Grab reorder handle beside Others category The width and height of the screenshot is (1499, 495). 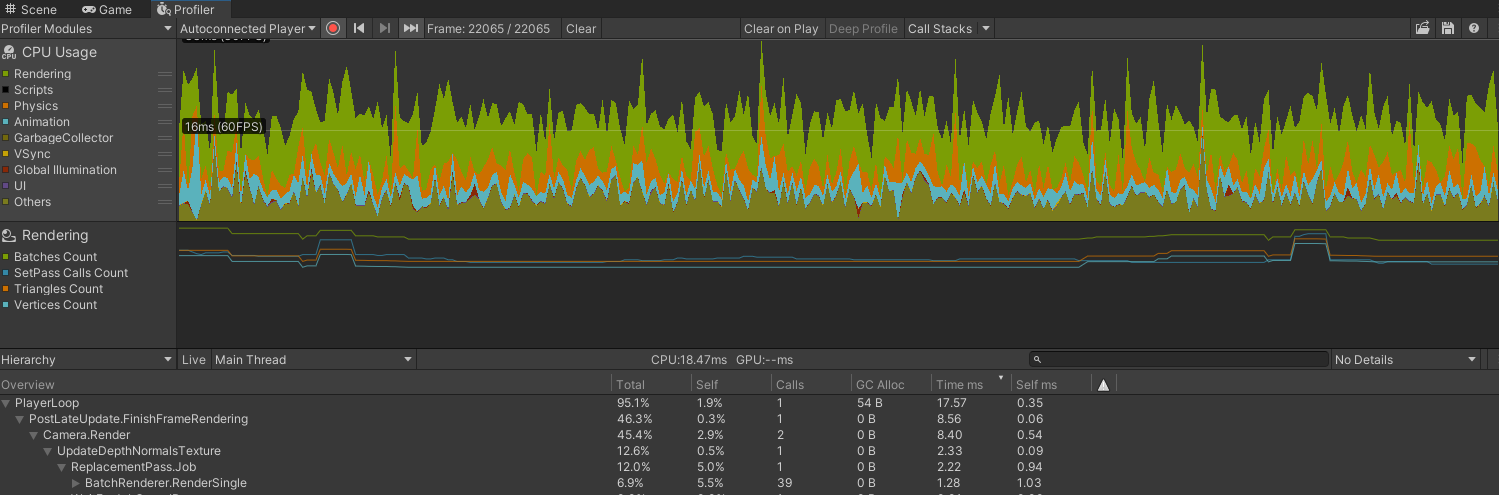(x=165, y=202)
